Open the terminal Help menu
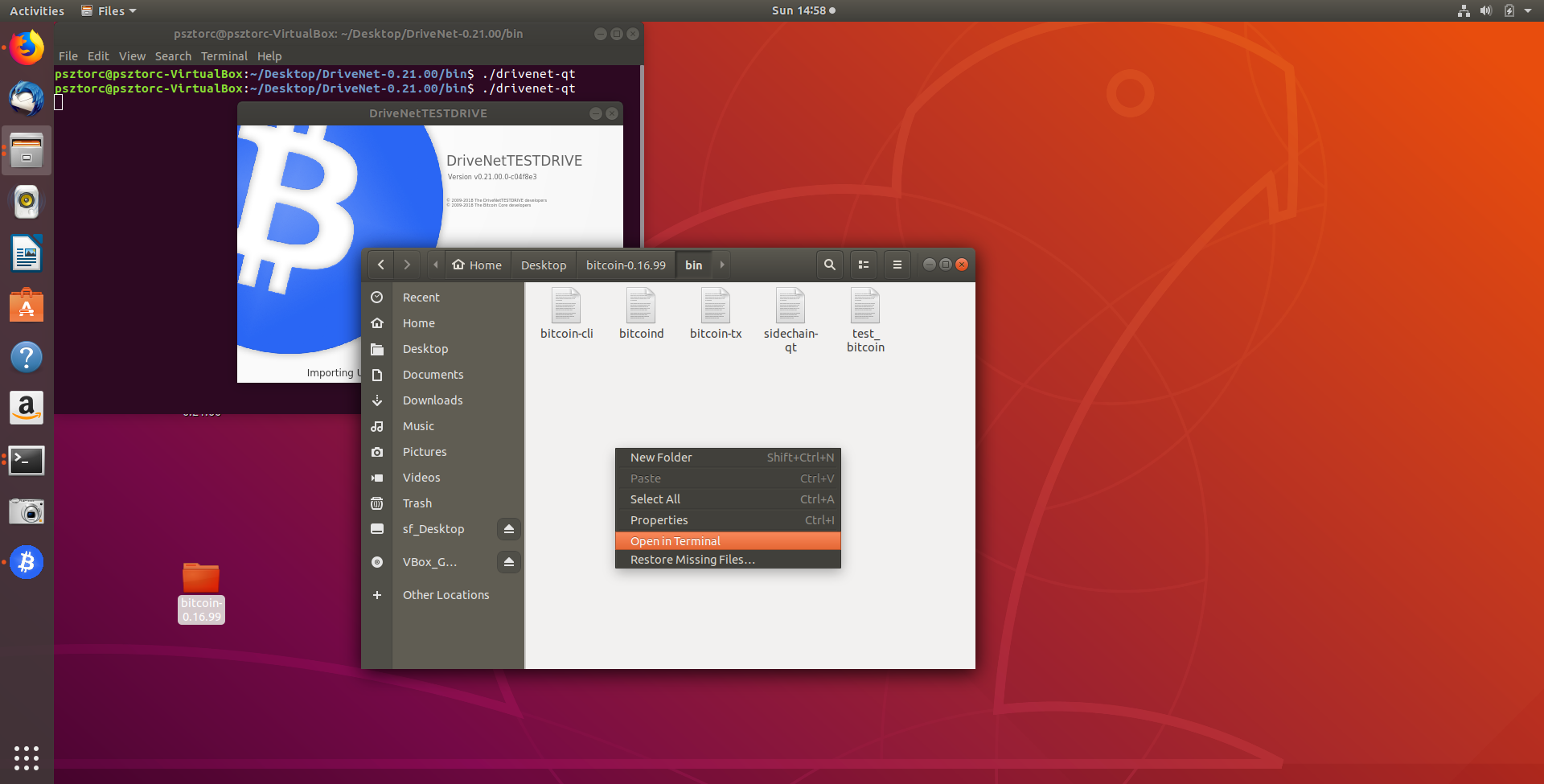The image size is (1544, 784). pyautogui.click(x=269, y=56)
